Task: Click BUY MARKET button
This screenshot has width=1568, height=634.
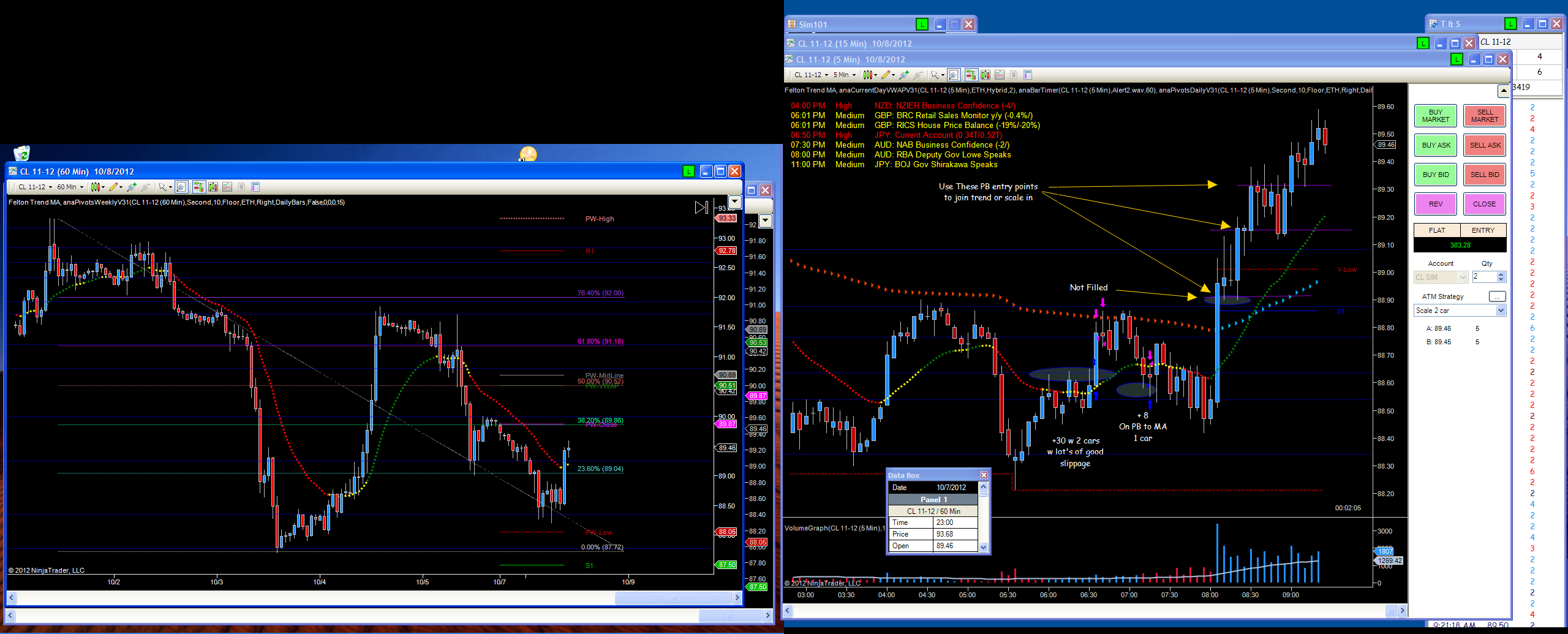Action: pos(1436,116)
